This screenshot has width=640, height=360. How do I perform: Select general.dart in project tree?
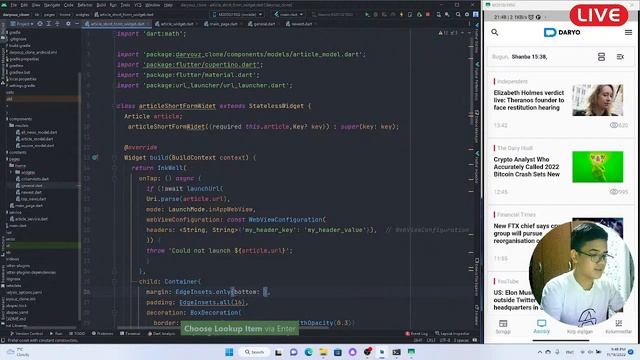pyautogui.click(x=29, y=186)
